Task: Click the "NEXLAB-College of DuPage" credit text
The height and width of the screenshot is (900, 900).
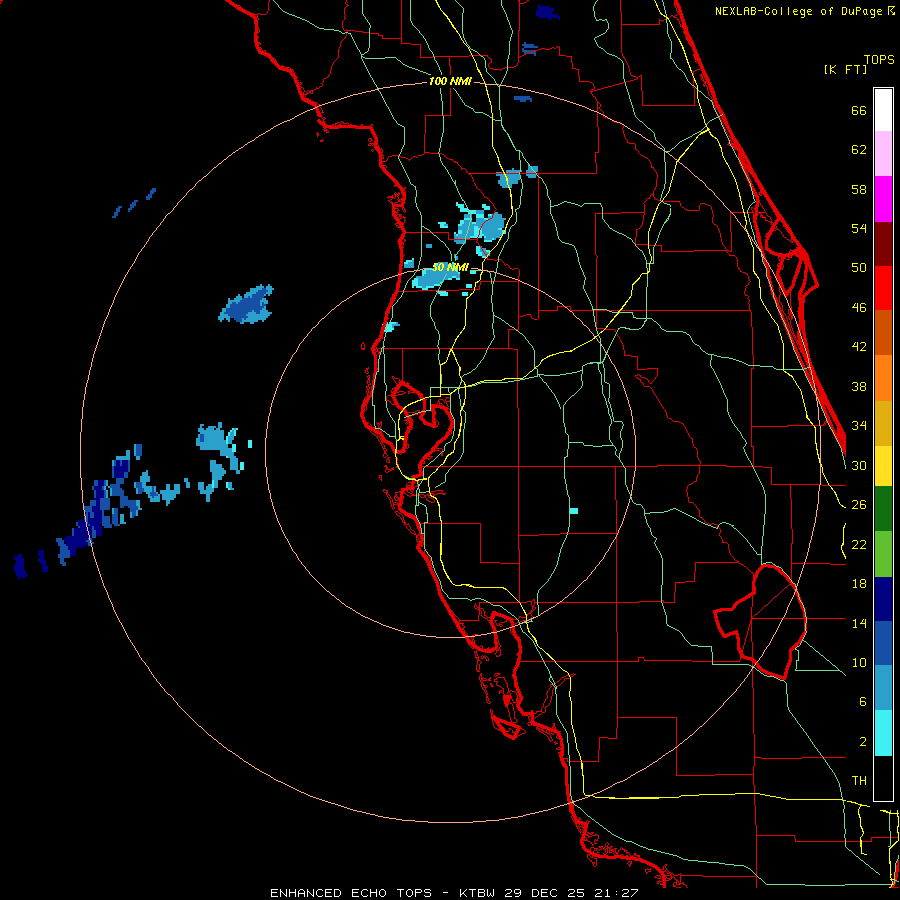Action: [800, 11]
